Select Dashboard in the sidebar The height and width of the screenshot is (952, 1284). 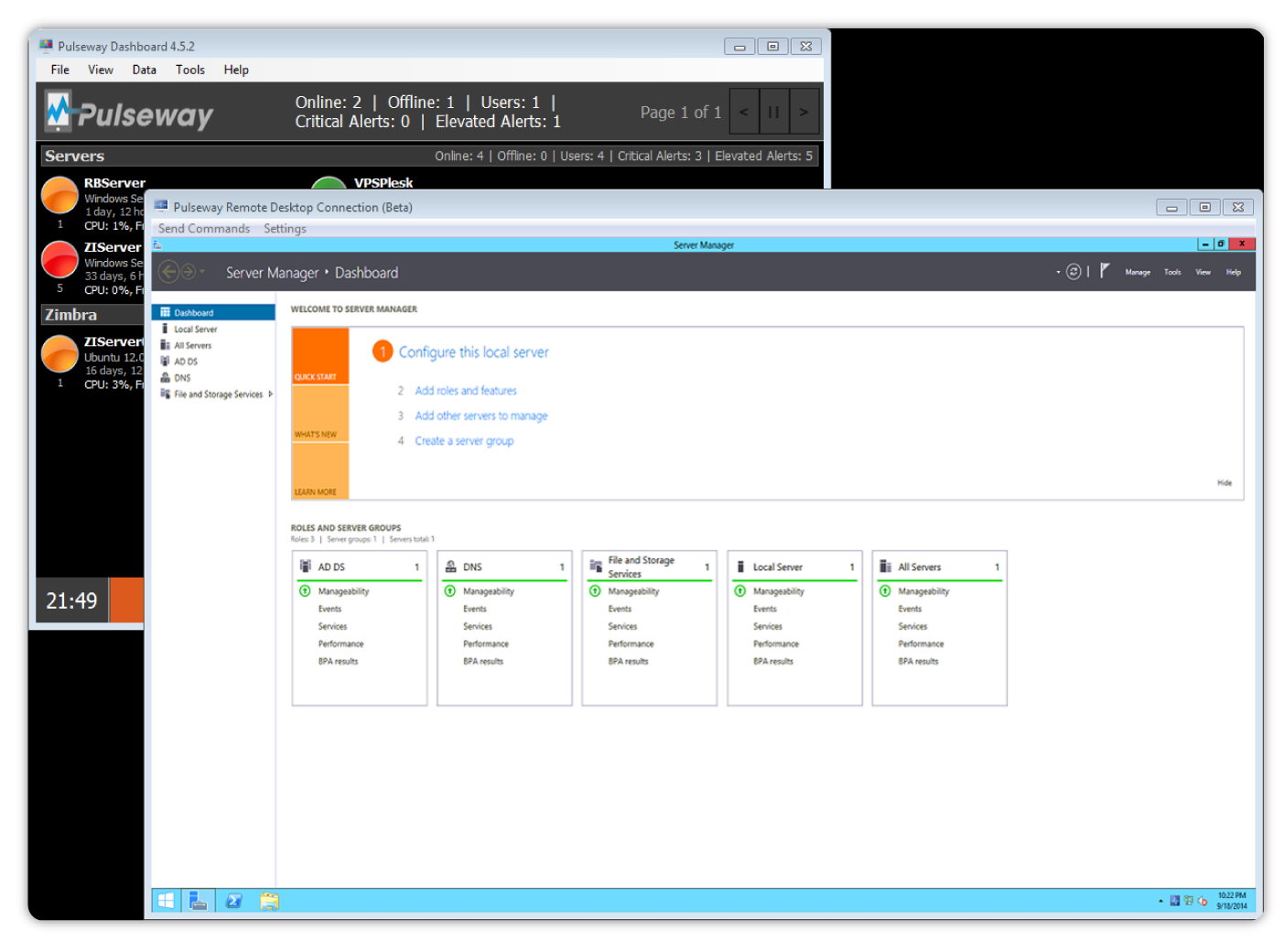[x=213, y=312]
